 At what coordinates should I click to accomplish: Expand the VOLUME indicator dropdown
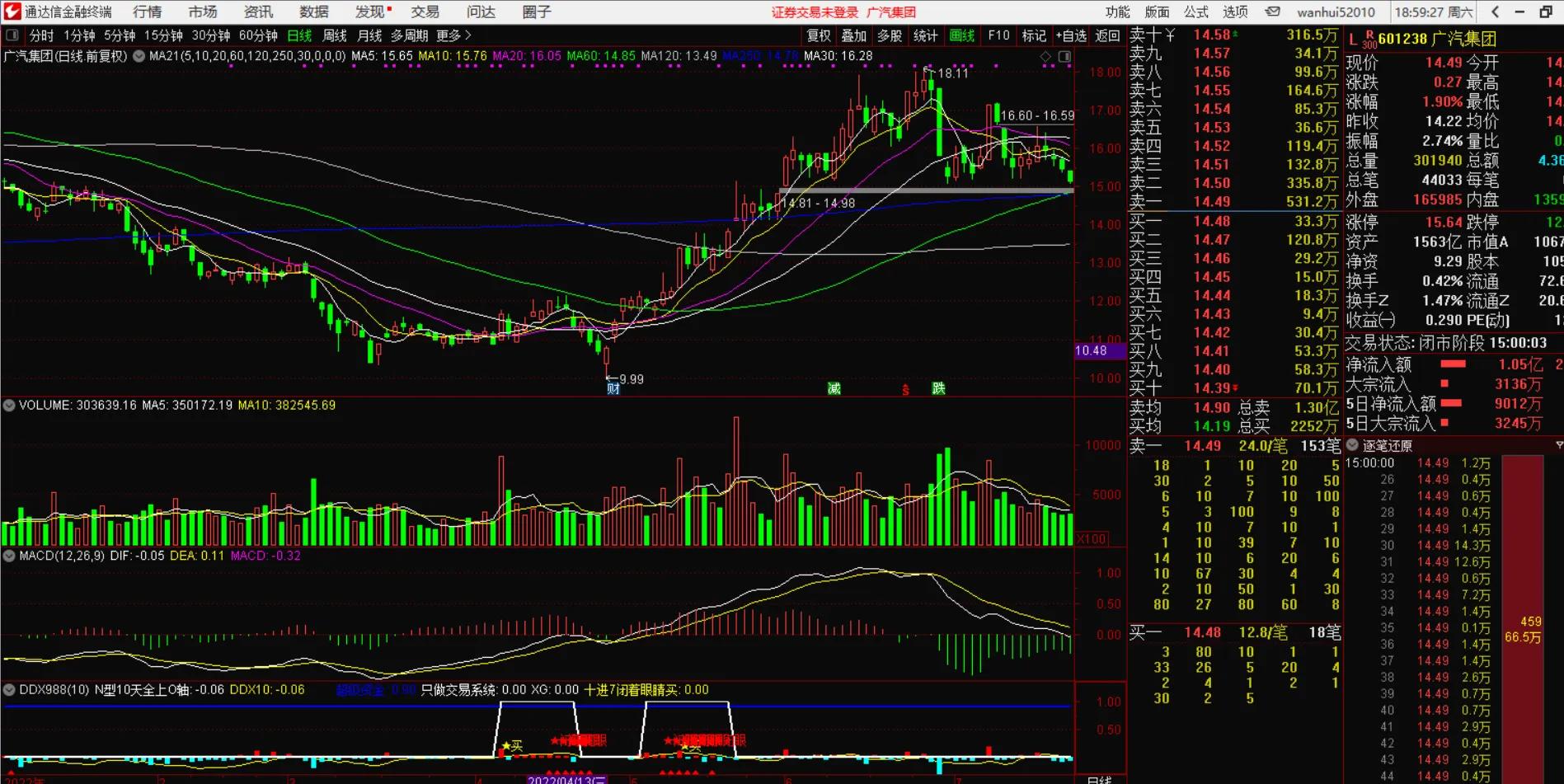point(9,406)
